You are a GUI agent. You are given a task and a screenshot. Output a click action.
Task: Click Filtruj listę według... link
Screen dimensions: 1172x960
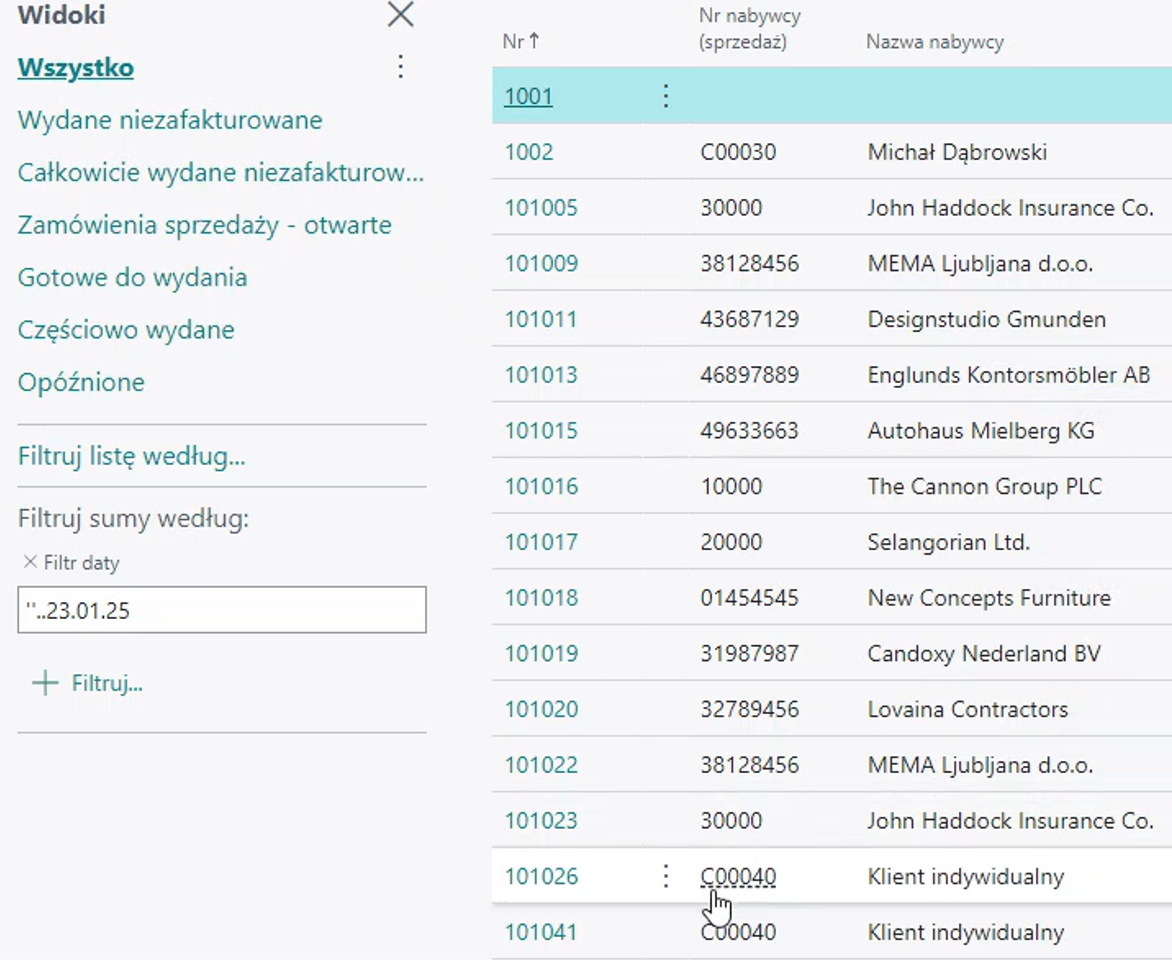coord(132,455)
